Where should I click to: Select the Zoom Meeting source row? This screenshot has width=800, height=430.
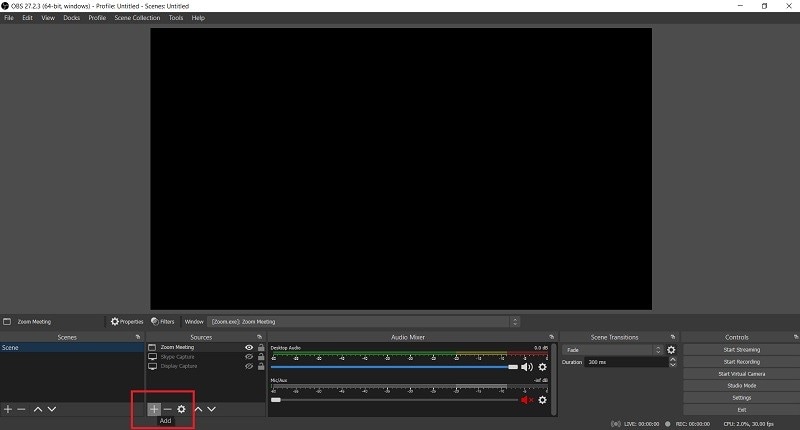(206, 347)
